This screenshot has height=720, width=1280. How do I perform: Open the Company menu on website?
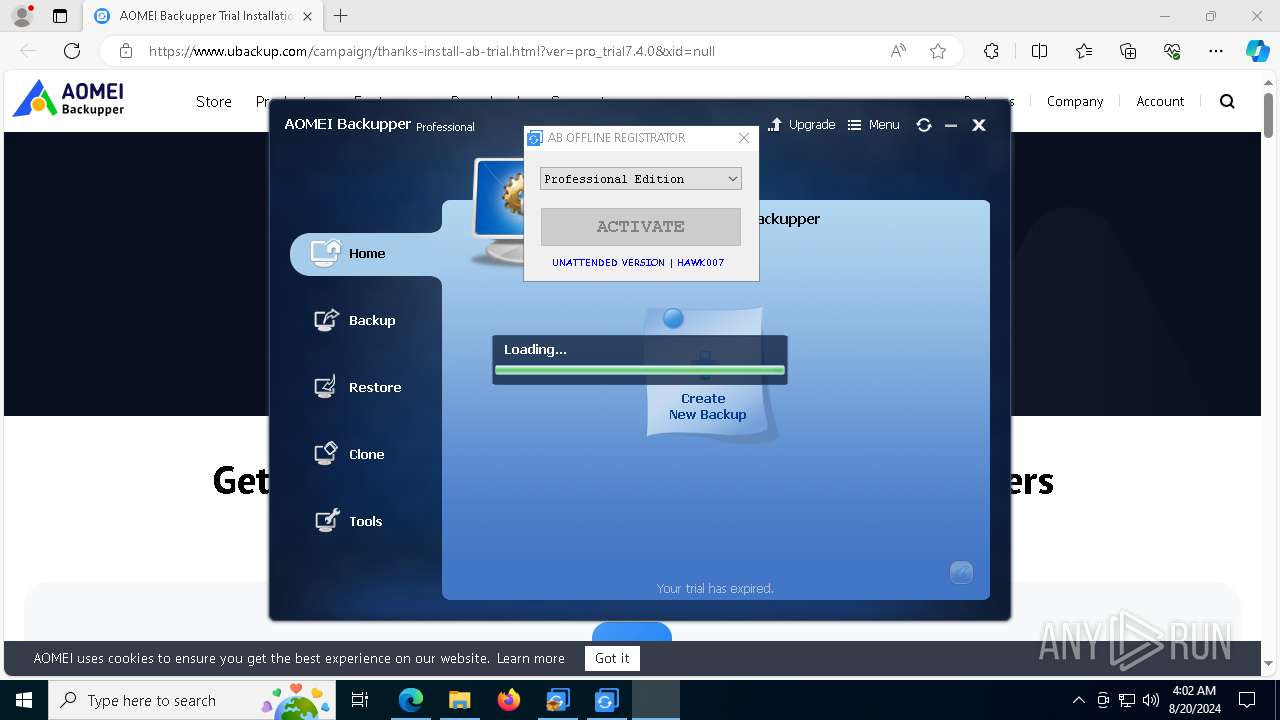pos(1075,101)
